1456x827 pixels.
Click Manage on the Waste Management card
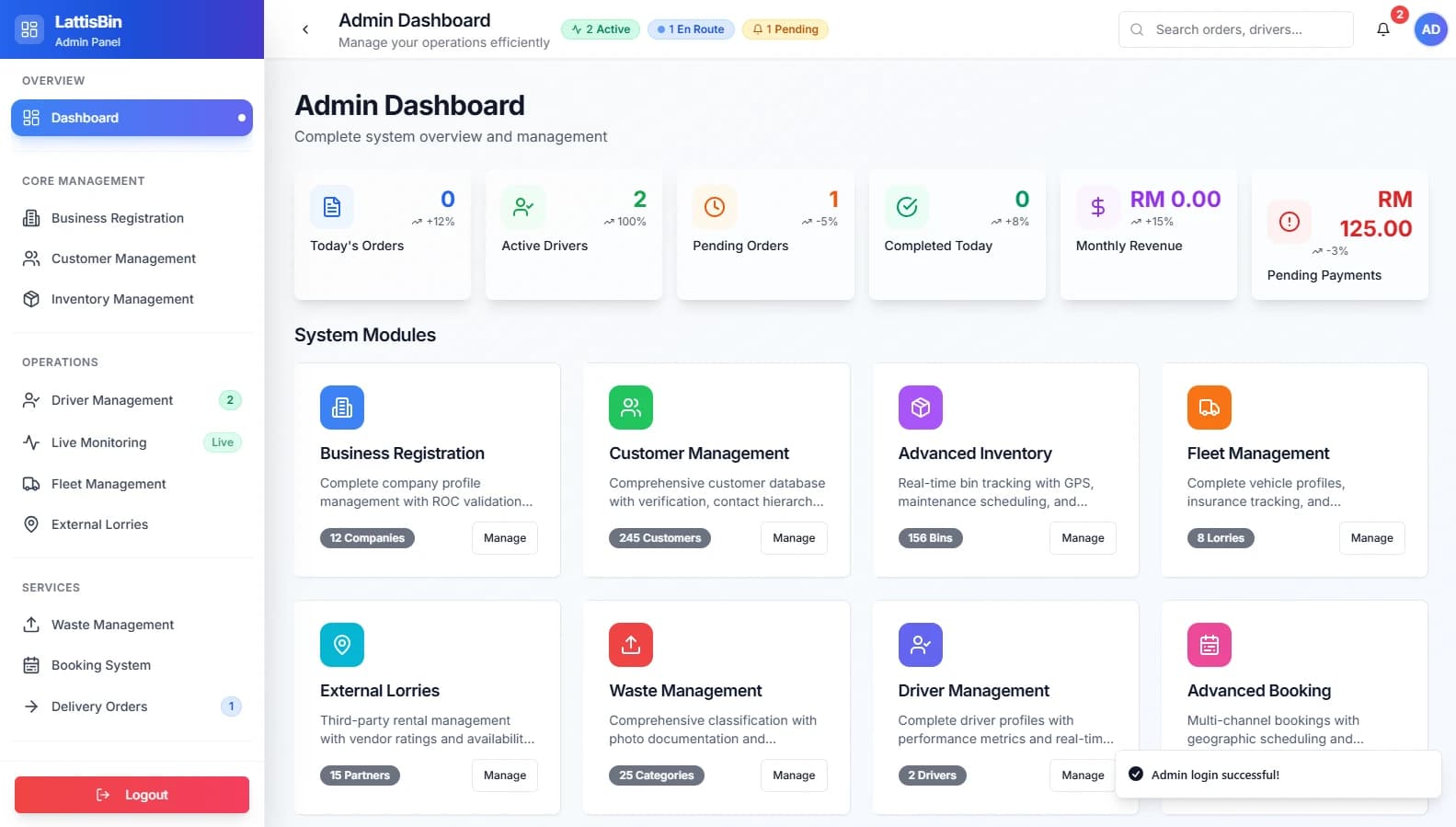[793, 775]
